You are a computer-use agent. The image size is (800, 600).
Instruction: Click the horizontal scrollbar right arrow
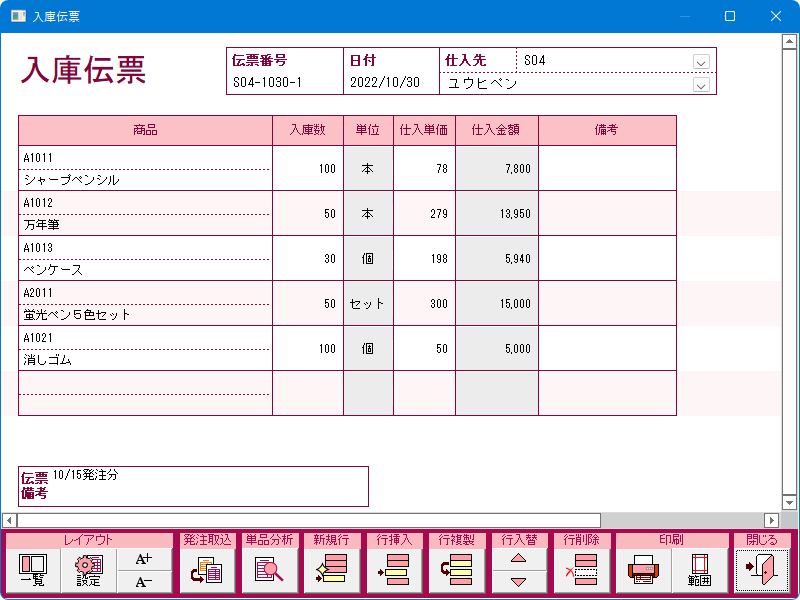[771, 520]
